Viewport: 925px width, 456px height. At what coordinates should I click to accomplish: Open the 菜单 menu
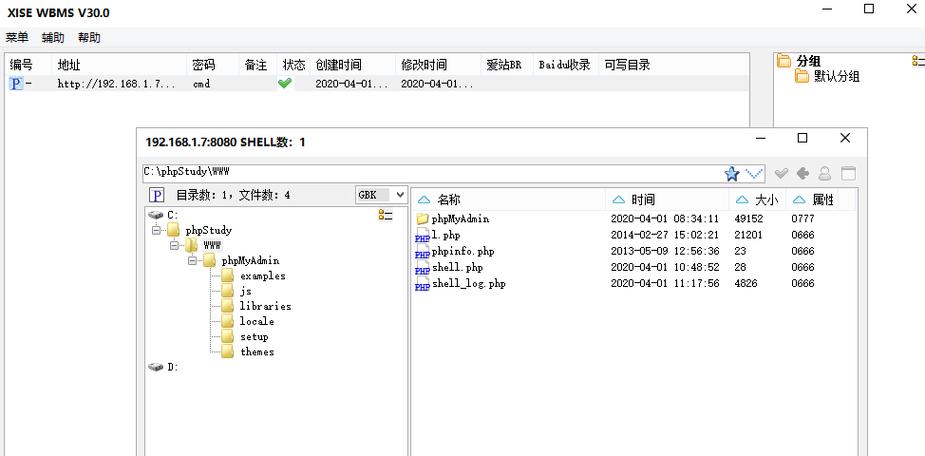(17, 38)
